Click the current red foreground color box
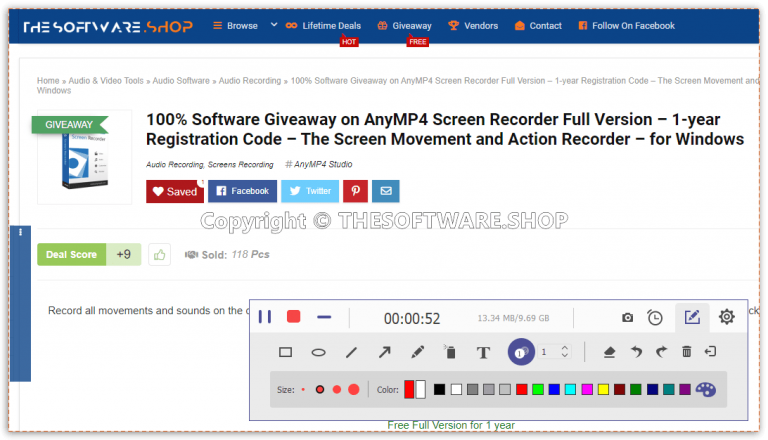This screenshot has width=768, height=440. click(x=409, y=390)
